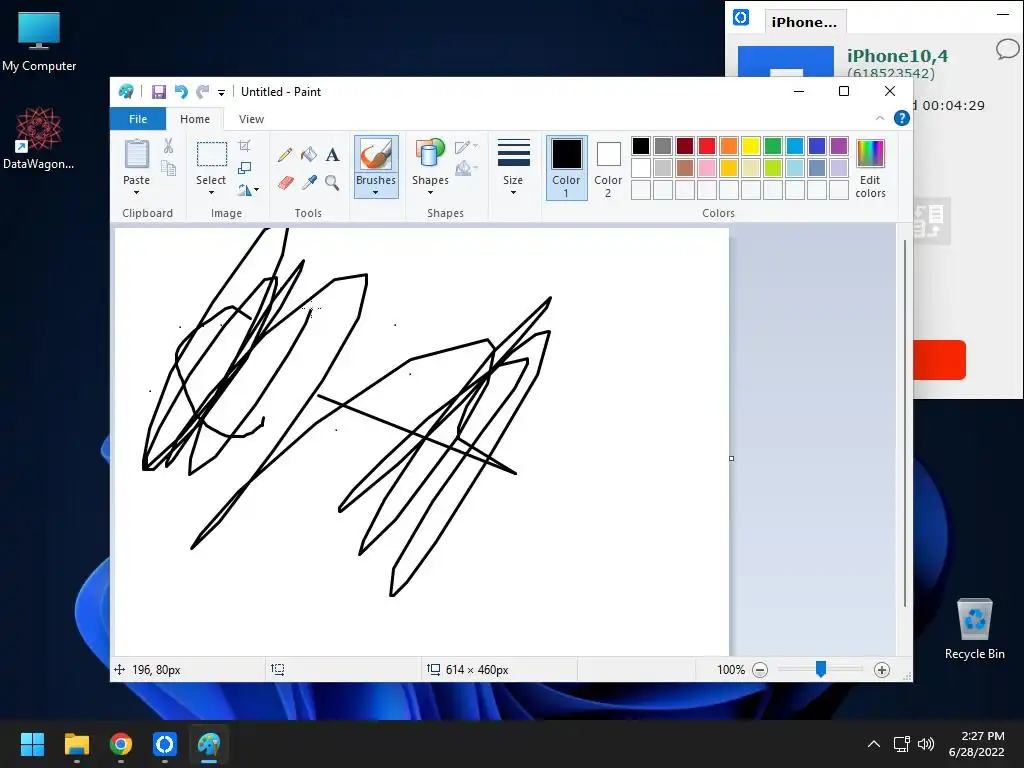
Task: Select the Pencil tool
Action: click(x=285, y=155)
